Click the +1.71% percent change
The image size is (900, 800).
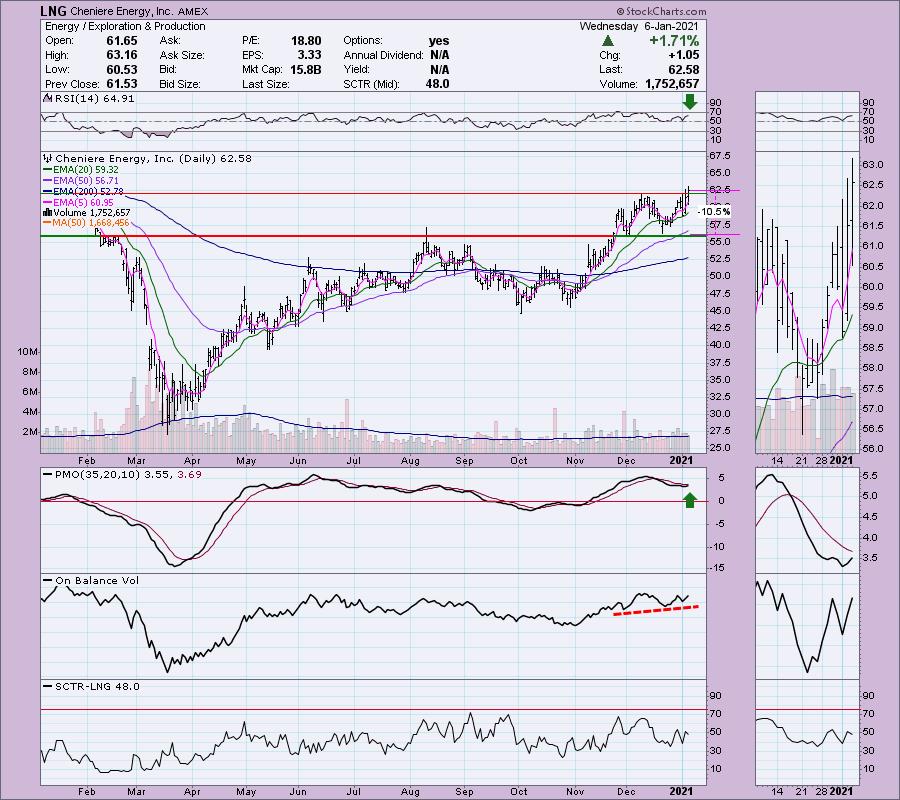pyautogui.click(x=674, y=41)
